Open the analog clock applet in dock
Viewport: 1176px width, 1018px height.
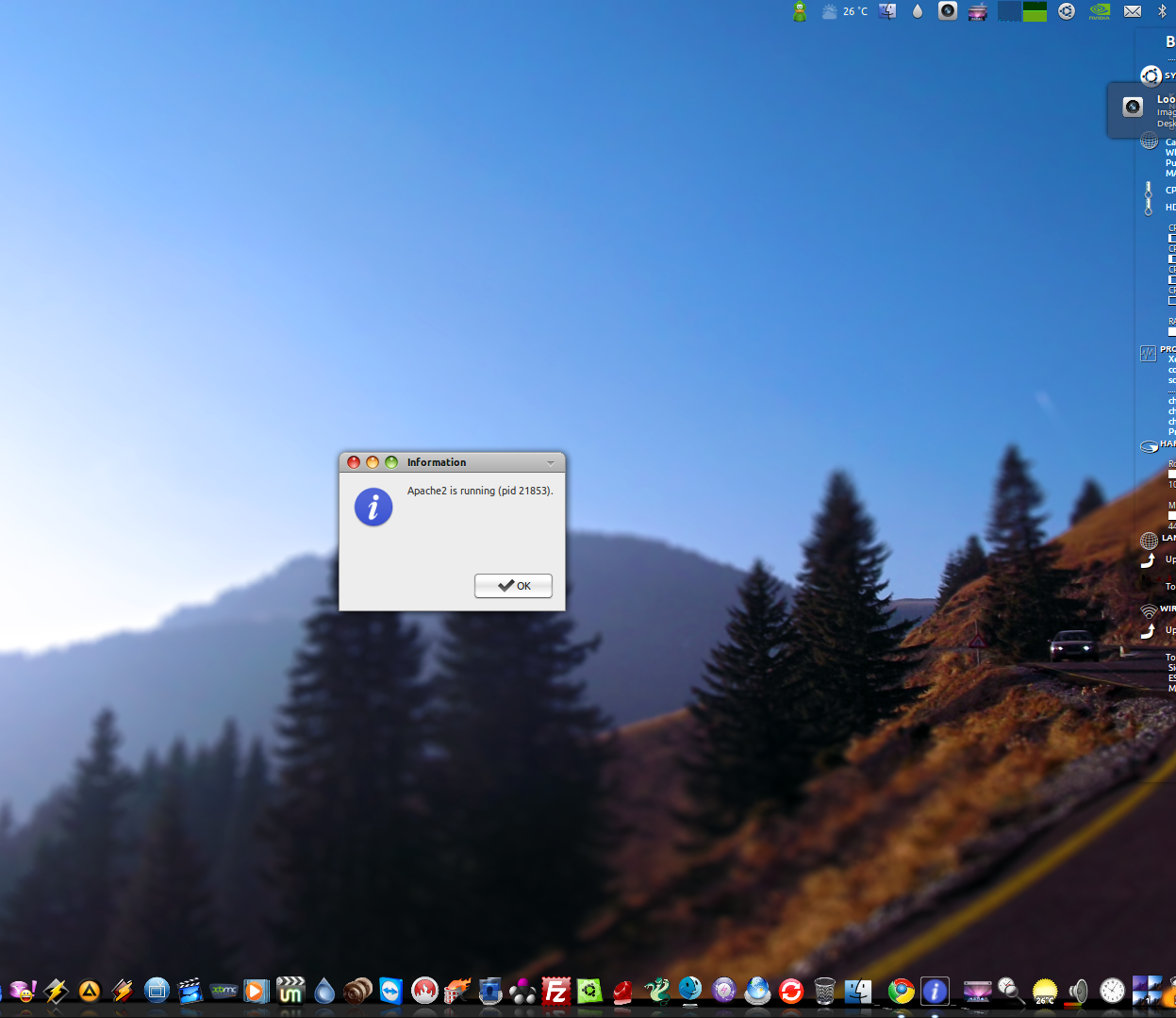(x=1113, y=991)
